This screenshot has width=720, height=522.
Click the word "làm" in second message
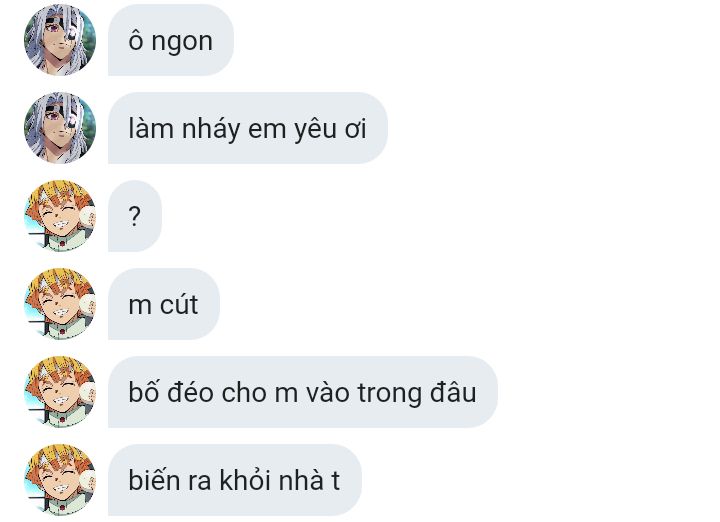[x=151, y=128]
